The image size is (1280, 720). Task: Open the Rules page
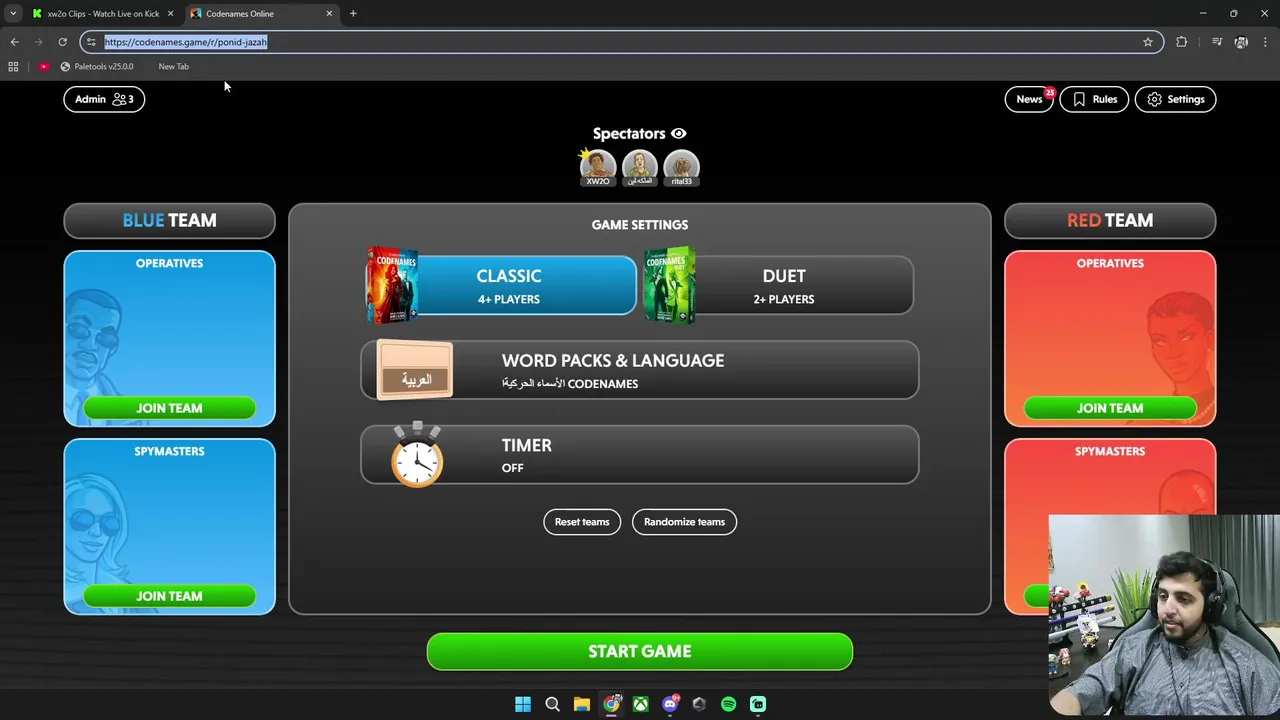click(x=1094, y=99)
